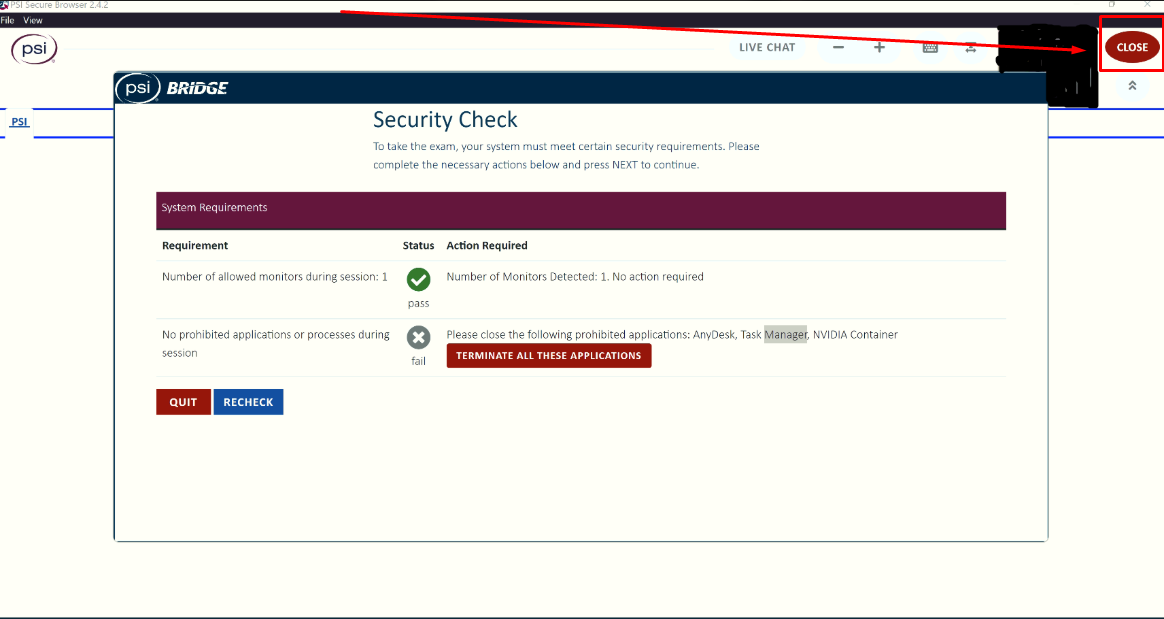The height and width of the screenshot is (619, 1164).
Task: Click the 'fail' status label
Action: [419, 361]
